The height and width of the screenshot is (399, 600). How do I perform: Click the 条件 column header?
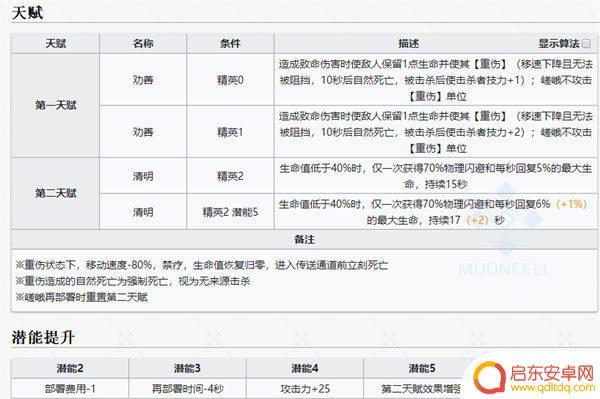[230, 44]
